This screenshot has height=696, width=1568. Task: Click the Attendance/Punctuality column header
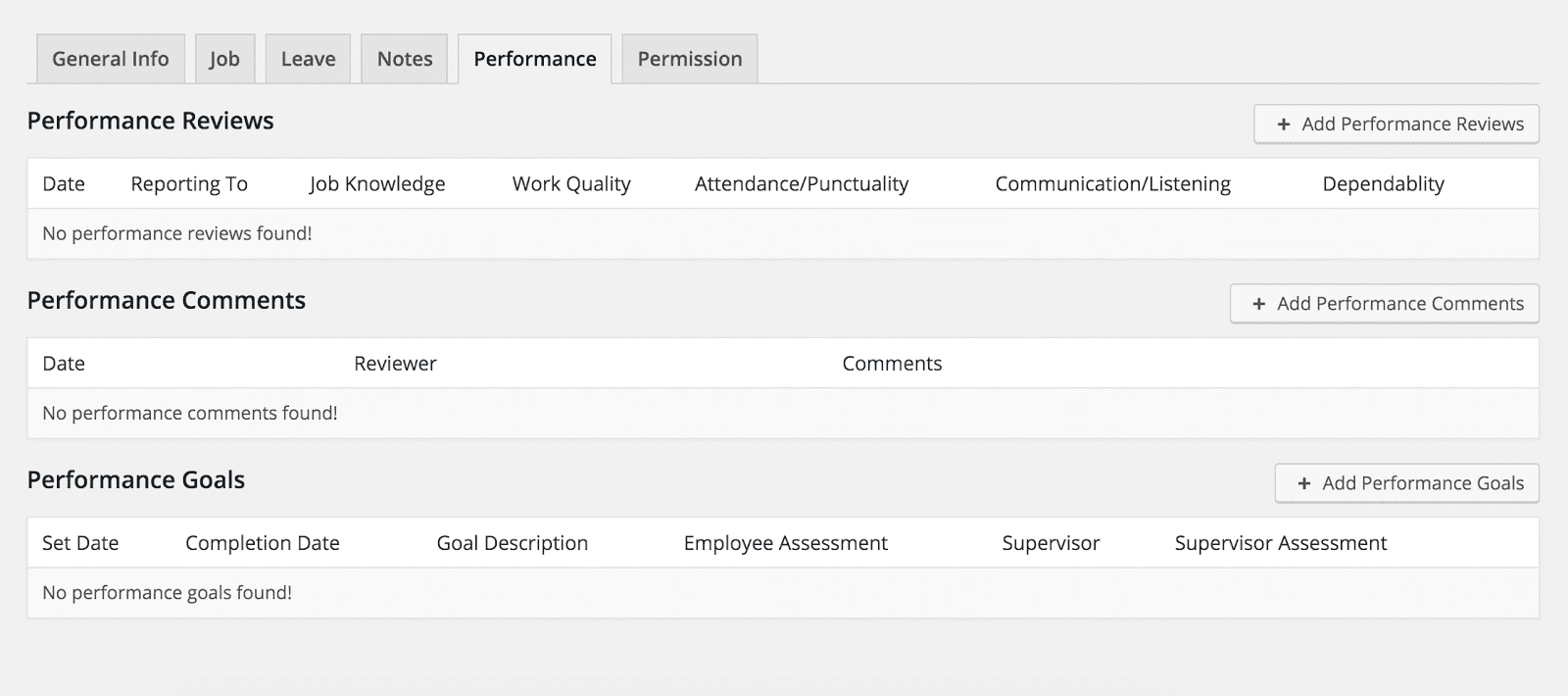click(802, 184)
